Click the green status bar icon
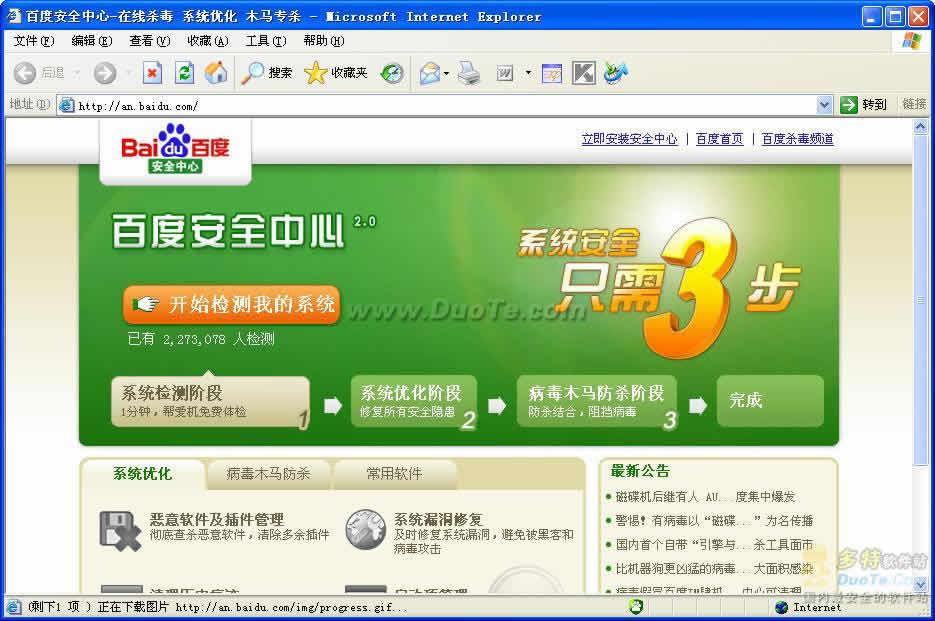935x621 pixels. pyautogui.click(x=636, y=607)
